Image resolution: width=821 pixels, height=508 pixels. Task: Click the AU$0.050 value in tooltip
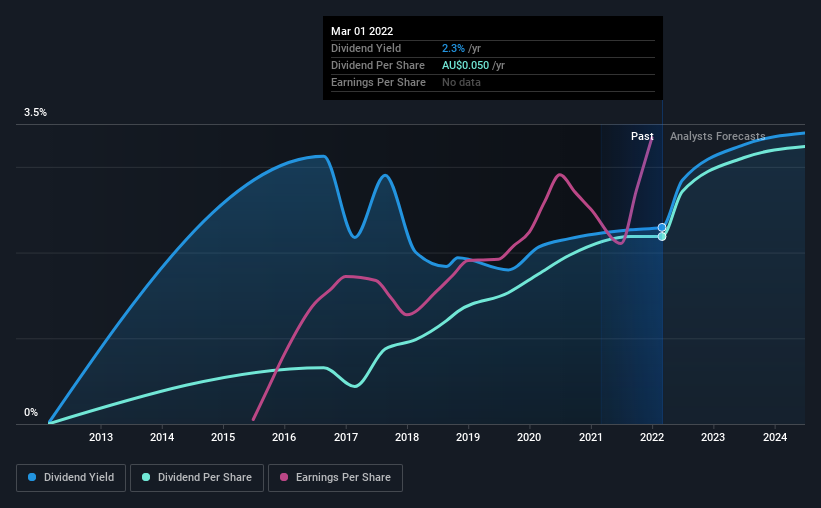(x=465, y=65)
